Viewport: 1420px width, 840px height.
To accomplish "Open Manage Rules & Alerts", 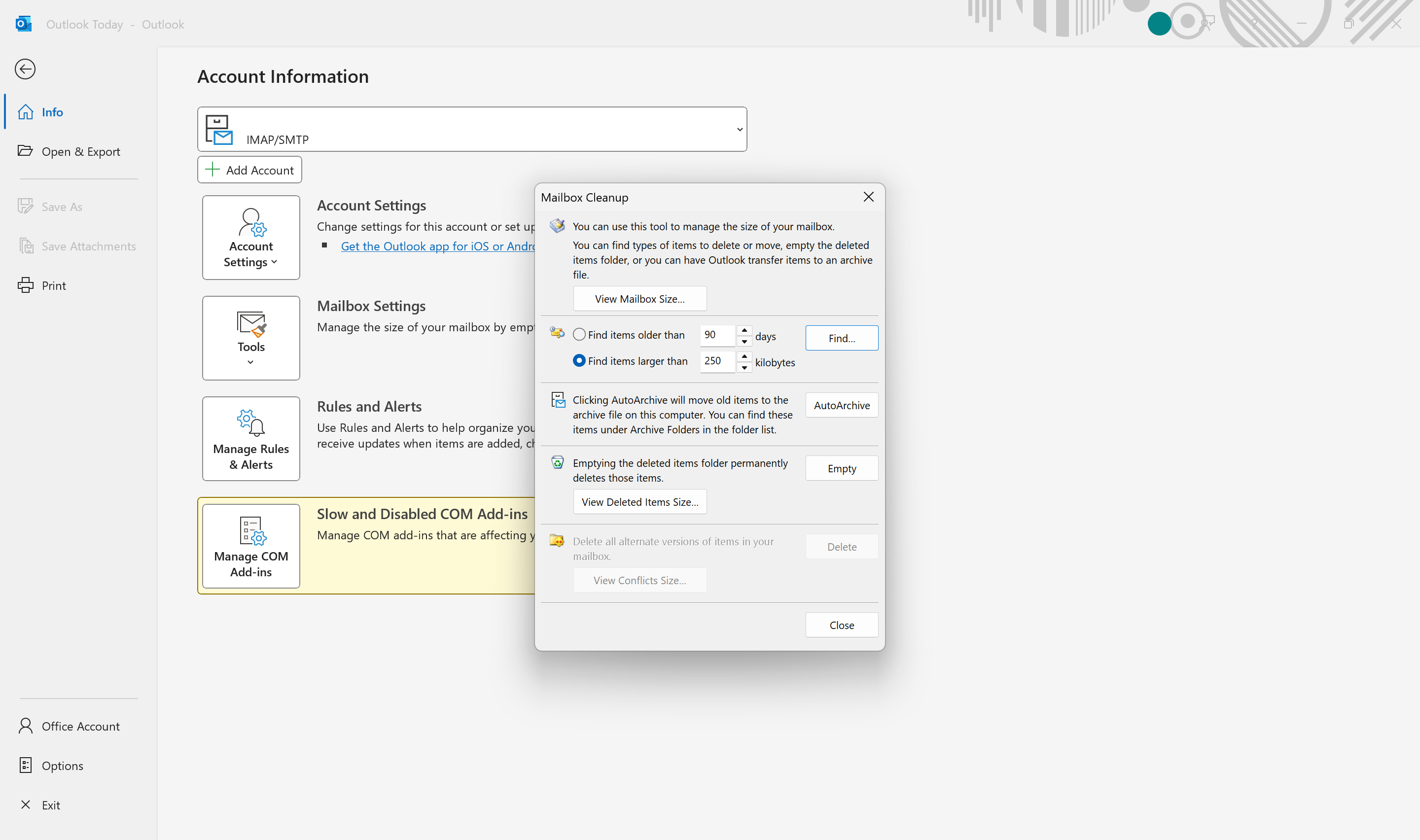I will pyautogui.click(x=251, y=439).
